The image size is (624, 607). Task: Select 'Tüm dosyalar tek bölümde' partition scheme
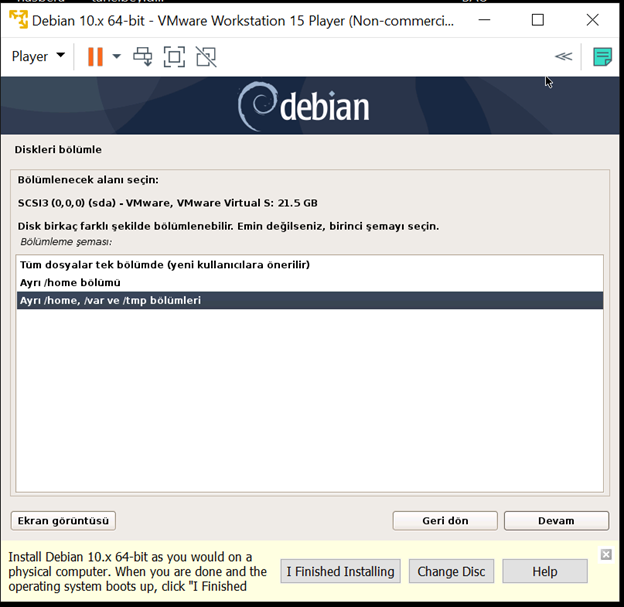point(310,265)
